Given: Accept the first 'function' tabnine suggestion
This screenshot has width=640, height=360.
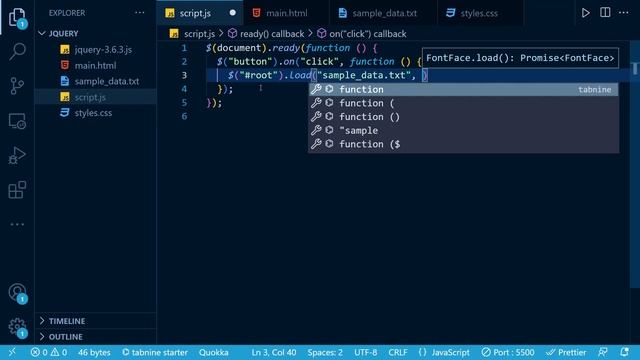Looking at the screenshot, I should click(463, 89).
